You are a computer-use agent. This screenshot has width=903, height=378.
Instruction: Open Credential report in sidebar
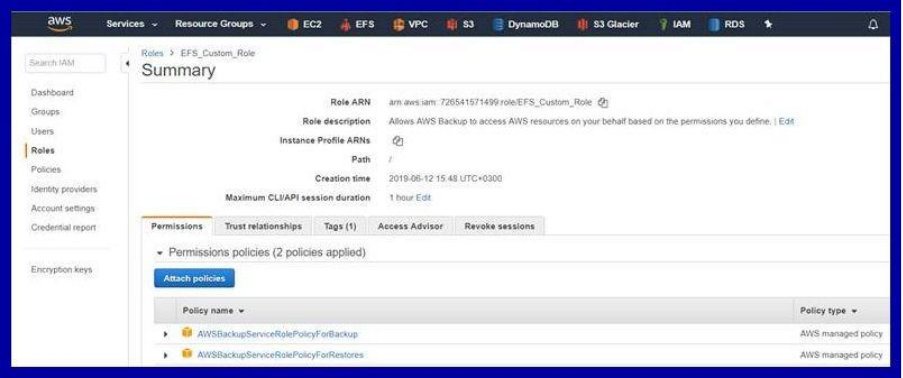tap(63, 228)
